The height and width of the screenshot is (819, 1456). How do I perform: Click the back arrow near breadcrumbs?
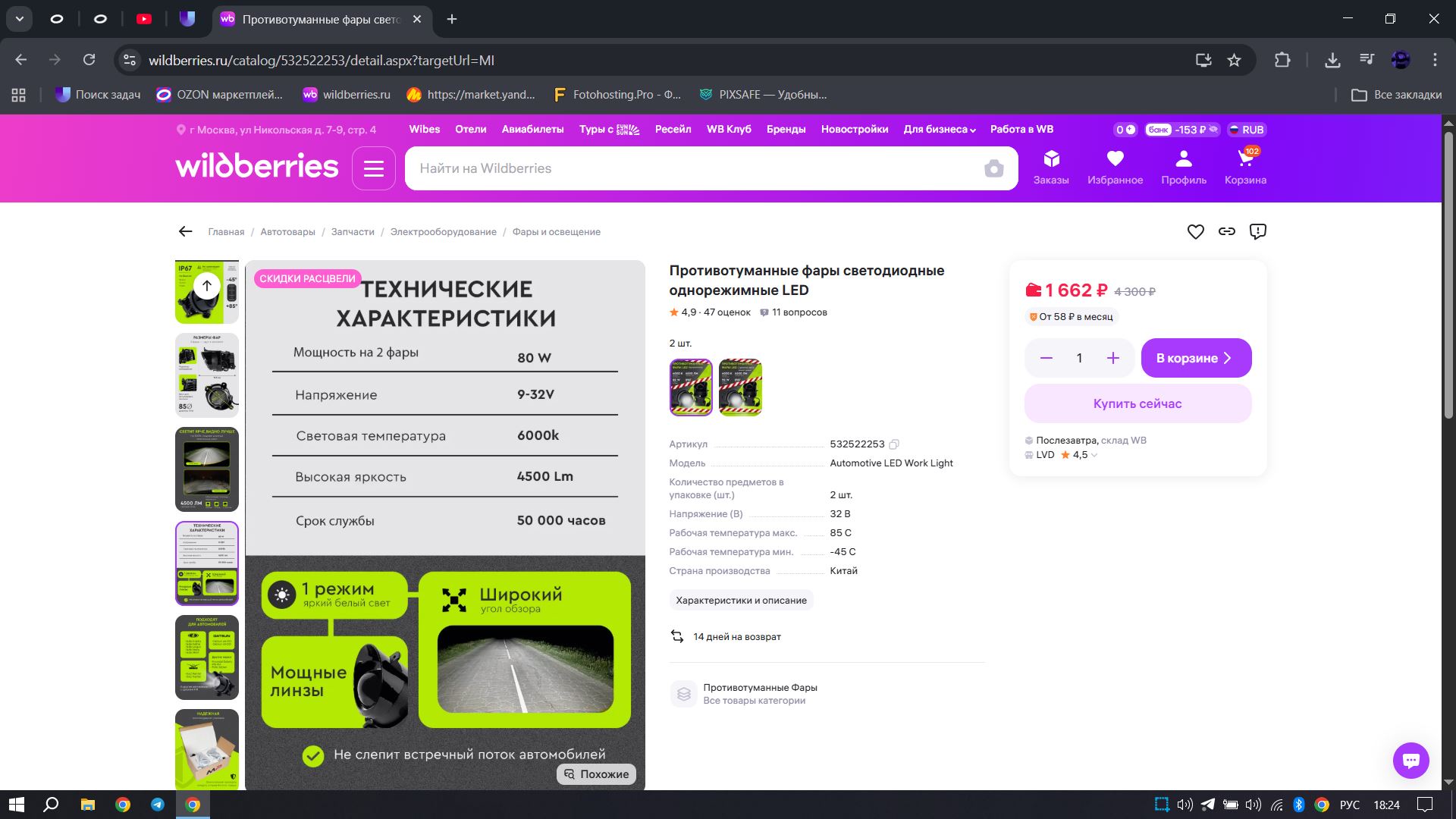(185, 232)
